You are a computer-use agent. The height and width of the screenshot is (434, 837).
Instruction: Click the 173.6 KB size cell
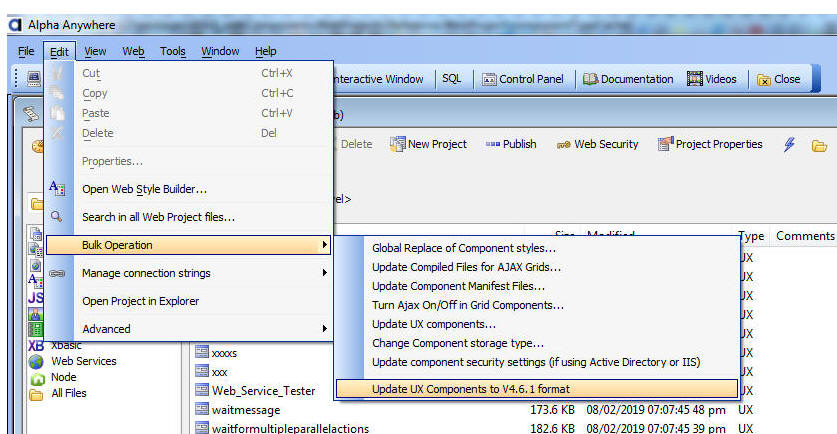[552, 410]
